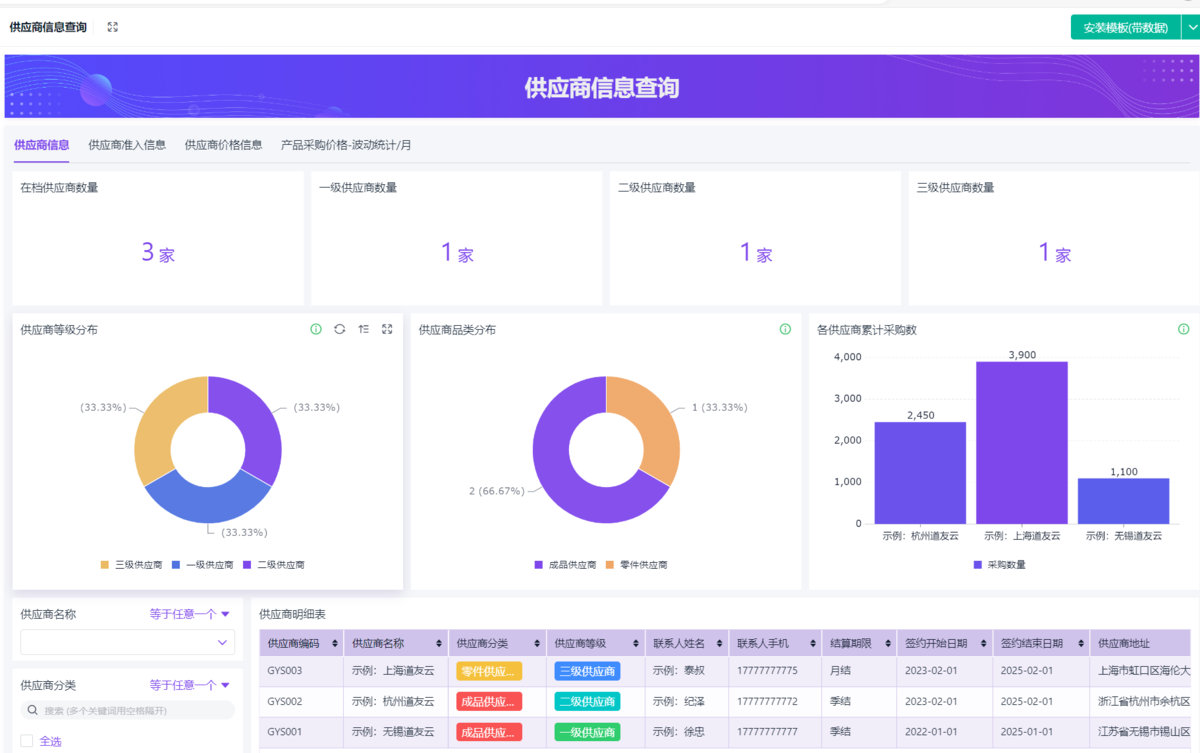This screenshot has width=1200, height=753.
Task: Click fullscreen icon beside the 供应商信息查询 page title
Action: pos(113,27)
